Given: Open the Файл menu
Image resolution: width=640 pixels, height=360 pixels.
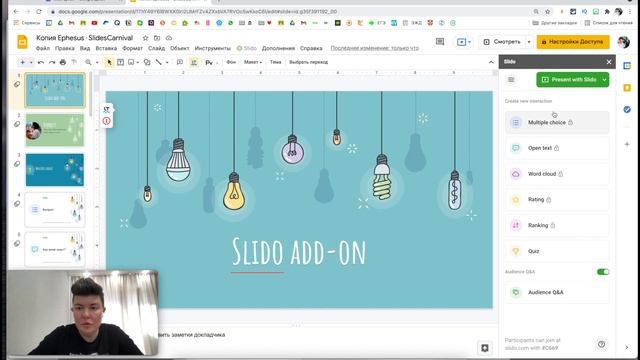Looking at the screenshot, I should pyautogui.click(x=43, y=48).
